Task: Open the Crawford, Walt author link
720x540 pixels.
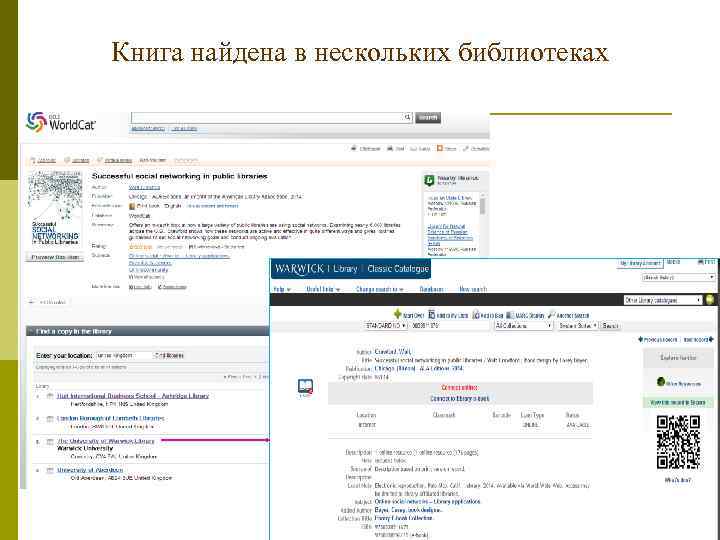Action: click(393, 352)
